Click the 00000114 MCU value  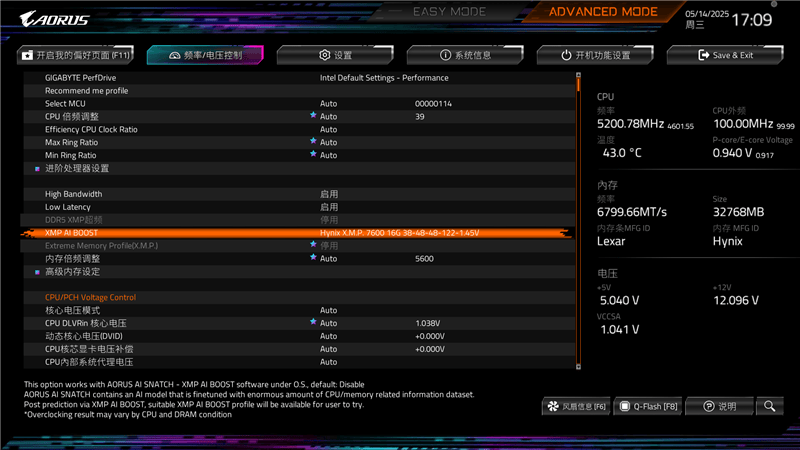pyautogui.click(x=433, y=104)
